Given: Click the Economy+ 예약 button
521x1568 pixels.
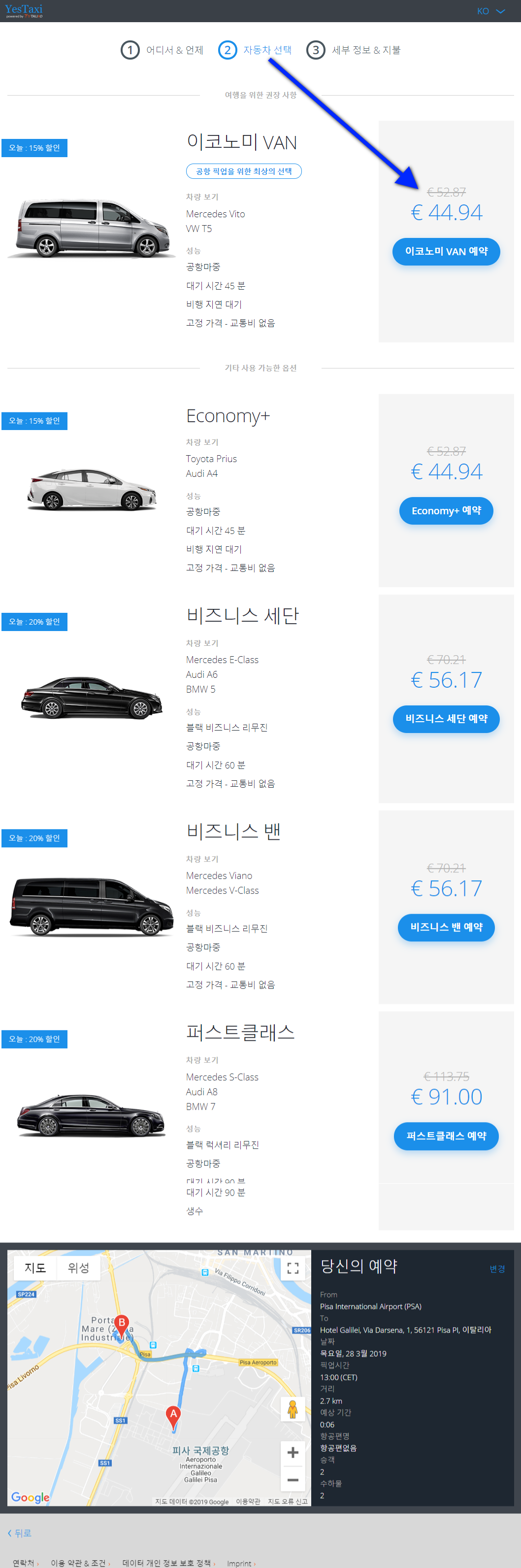Looking at the screenshot, I should [x=446, y=511].
